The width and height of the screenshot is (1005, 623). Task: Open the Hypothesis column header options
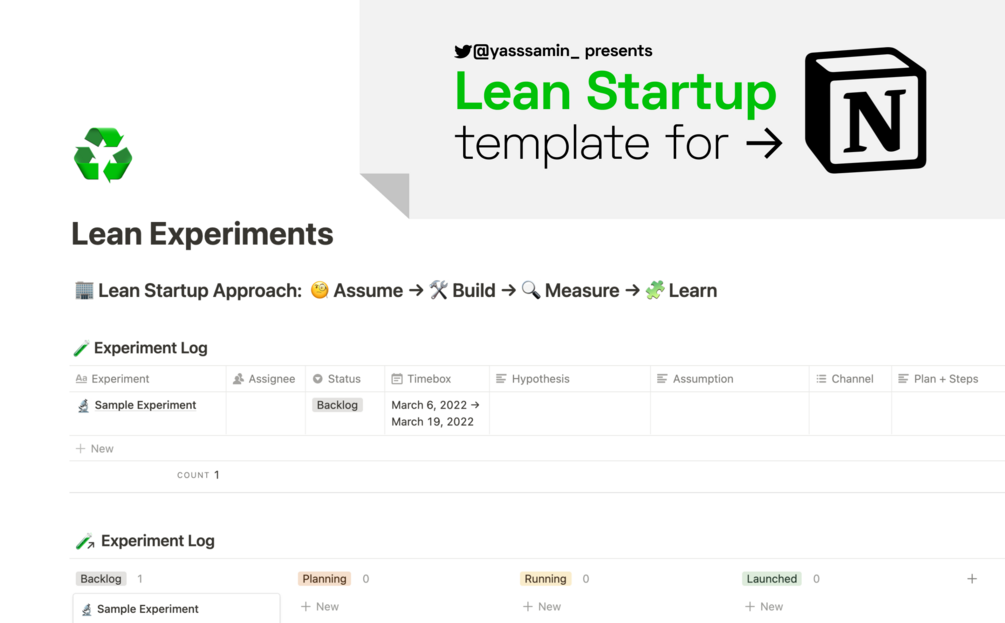click(x=540, y=379)
